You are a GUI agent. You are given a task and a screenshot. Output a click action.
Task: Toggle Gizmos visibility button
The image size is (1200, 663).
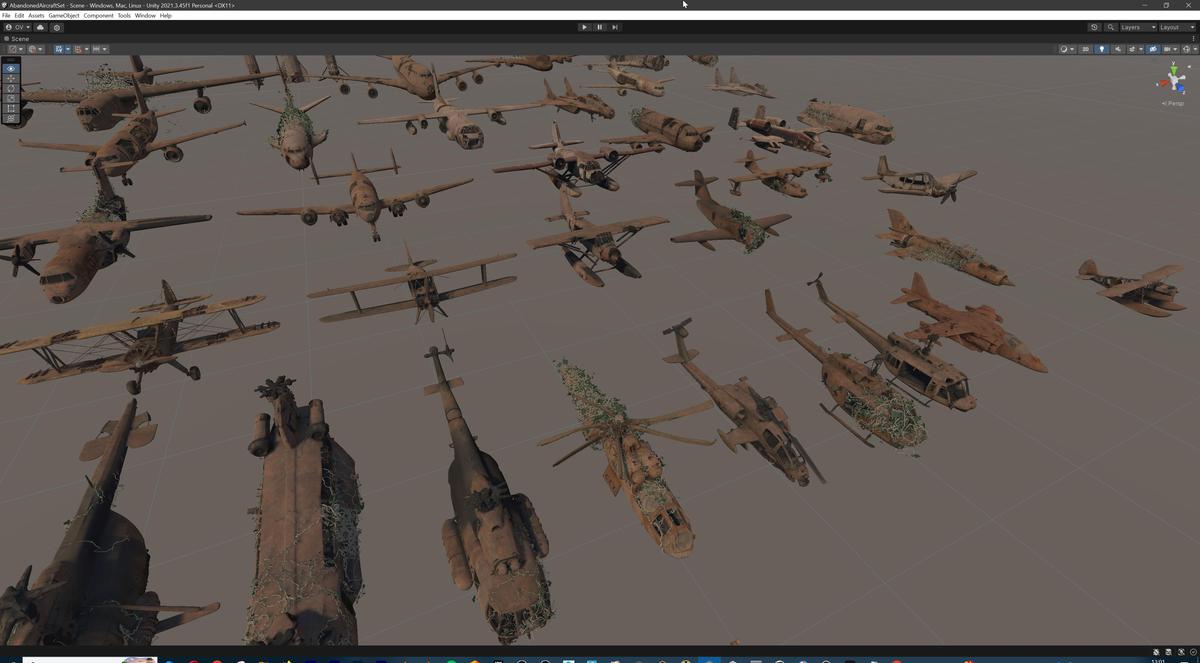click(1187, 49)
